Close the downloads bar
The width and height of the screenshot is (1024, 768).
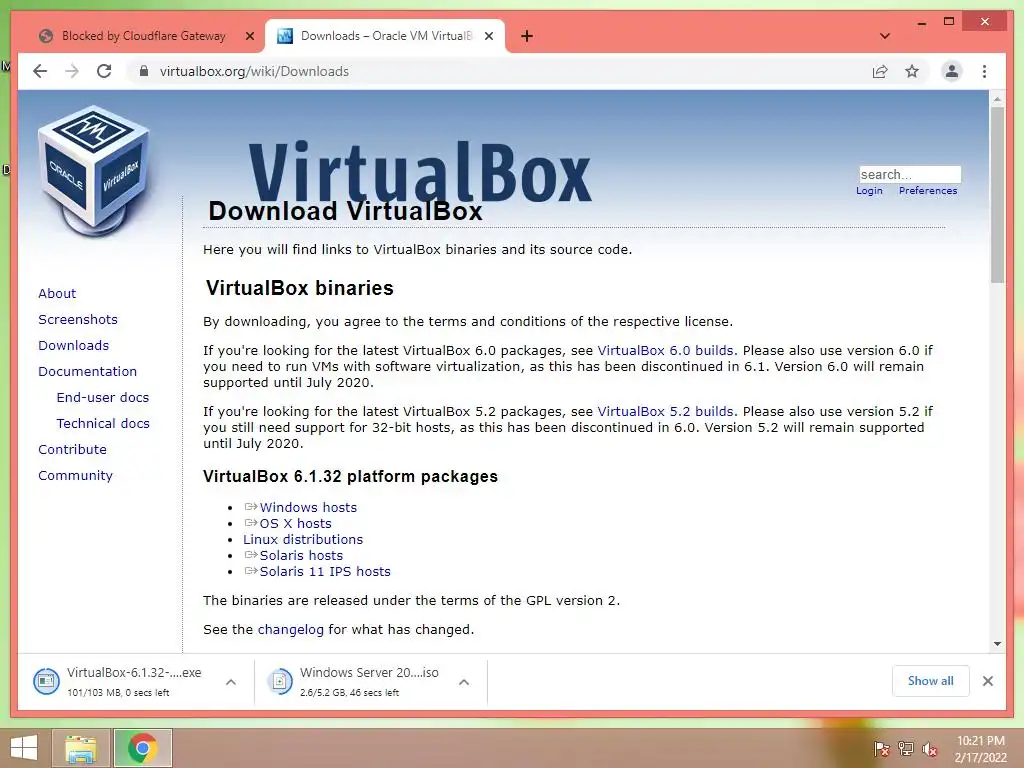pos(987,681)
